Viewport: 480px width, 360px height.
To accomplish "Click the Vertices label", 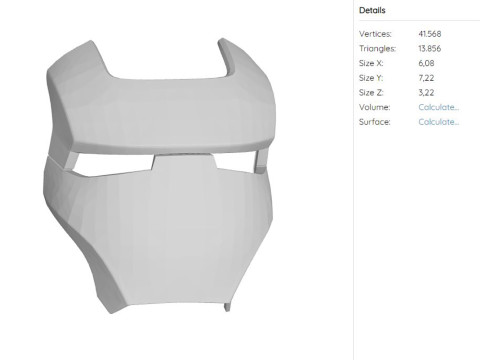I will click(375, 34).
